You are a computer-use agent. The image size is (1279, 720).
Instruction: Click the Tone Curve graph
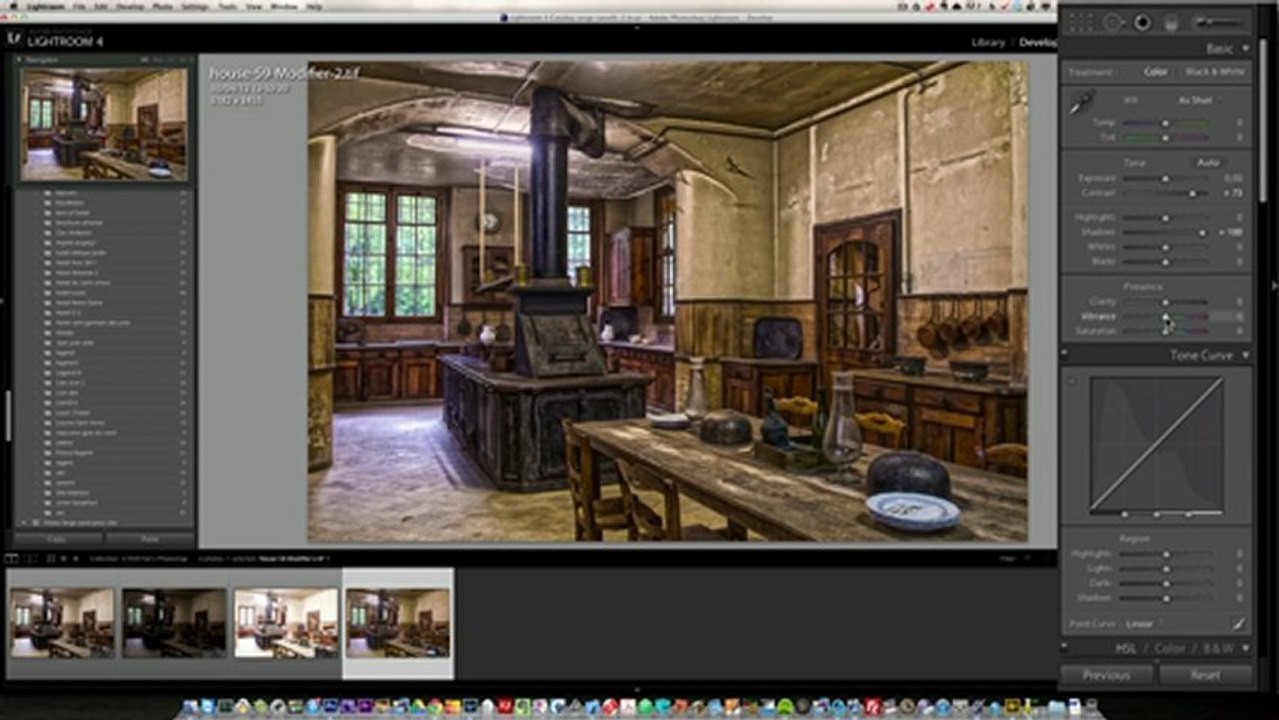(1157, 444)
